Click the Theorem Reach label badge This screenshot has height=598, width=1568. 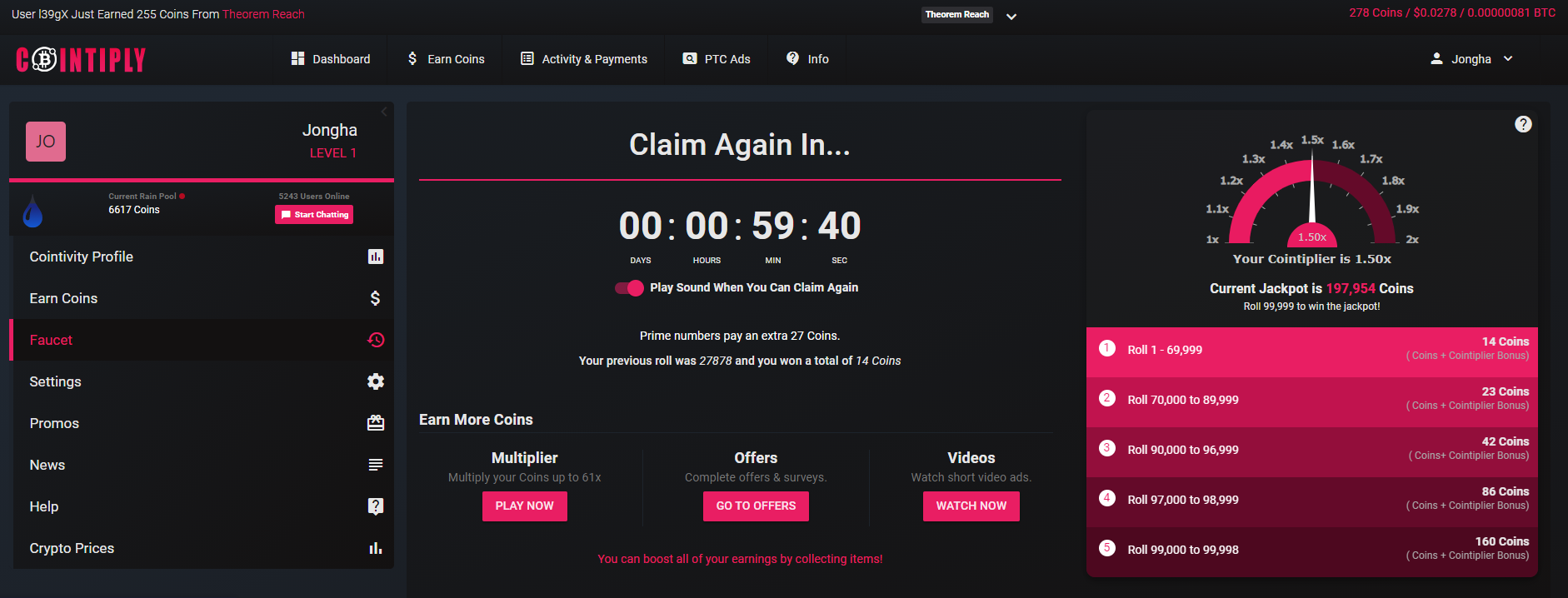point(957,14)
